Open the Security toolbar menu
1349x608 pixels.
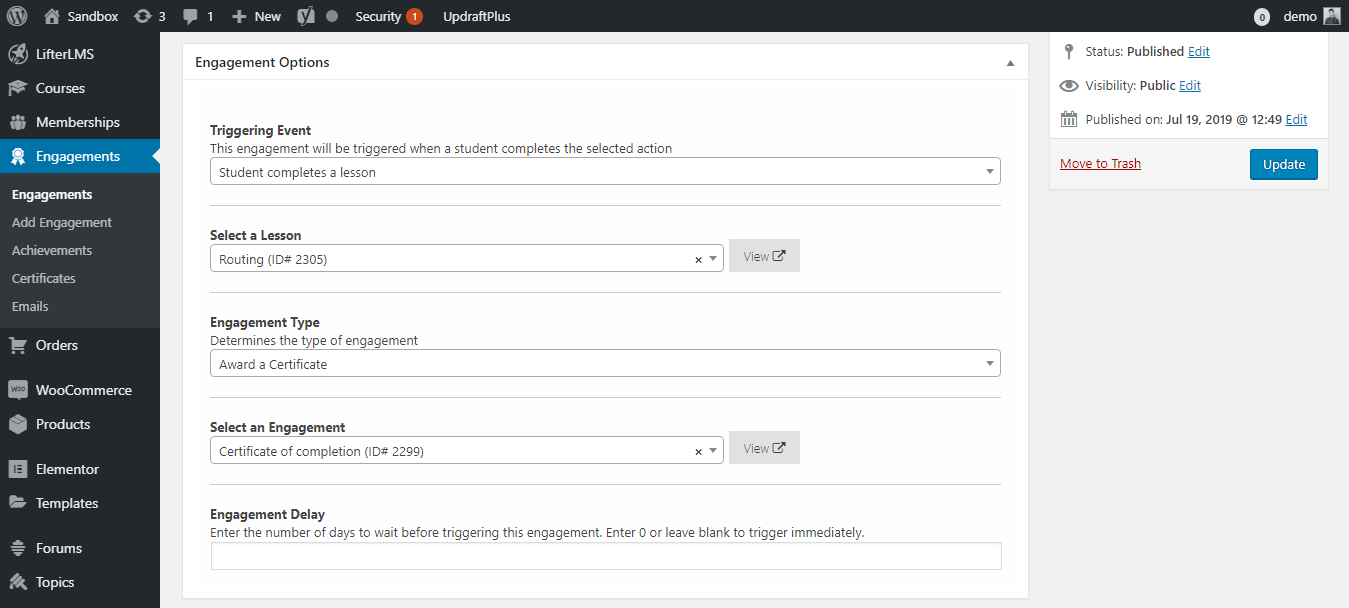[x=388, y=16]
